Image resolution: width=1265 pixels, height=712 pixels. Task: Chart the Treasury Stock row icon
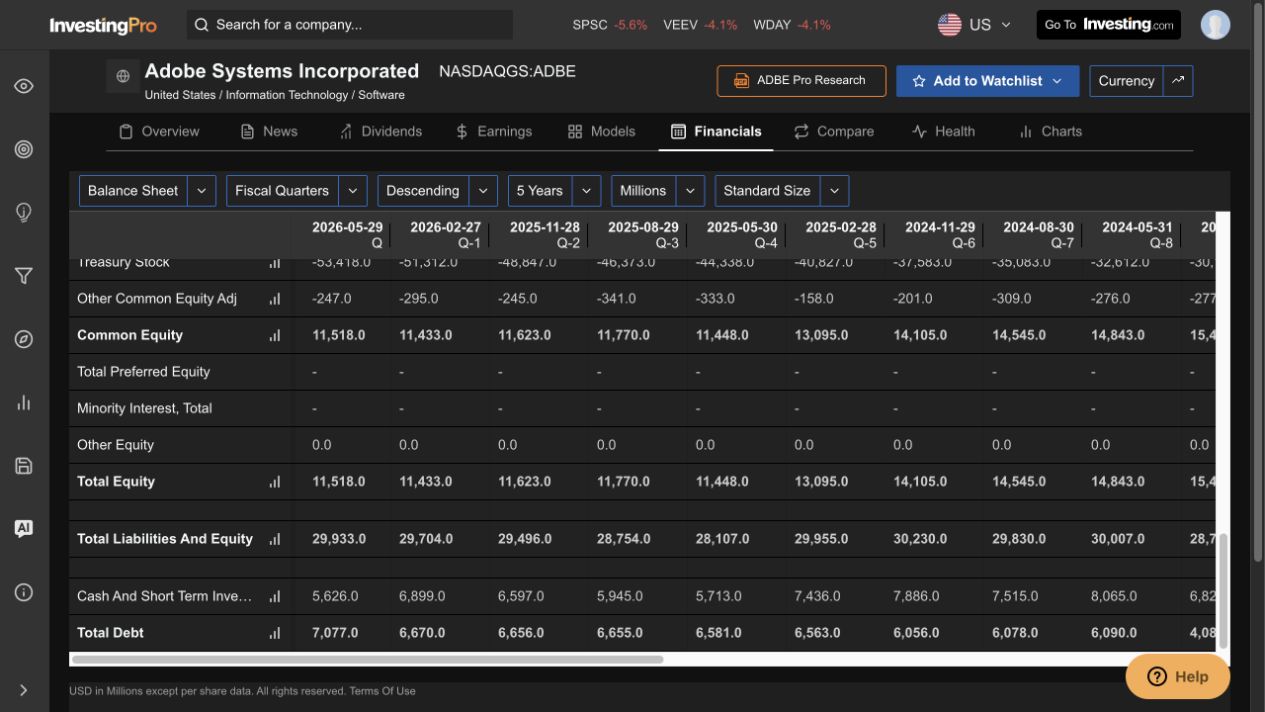(274, 263)
